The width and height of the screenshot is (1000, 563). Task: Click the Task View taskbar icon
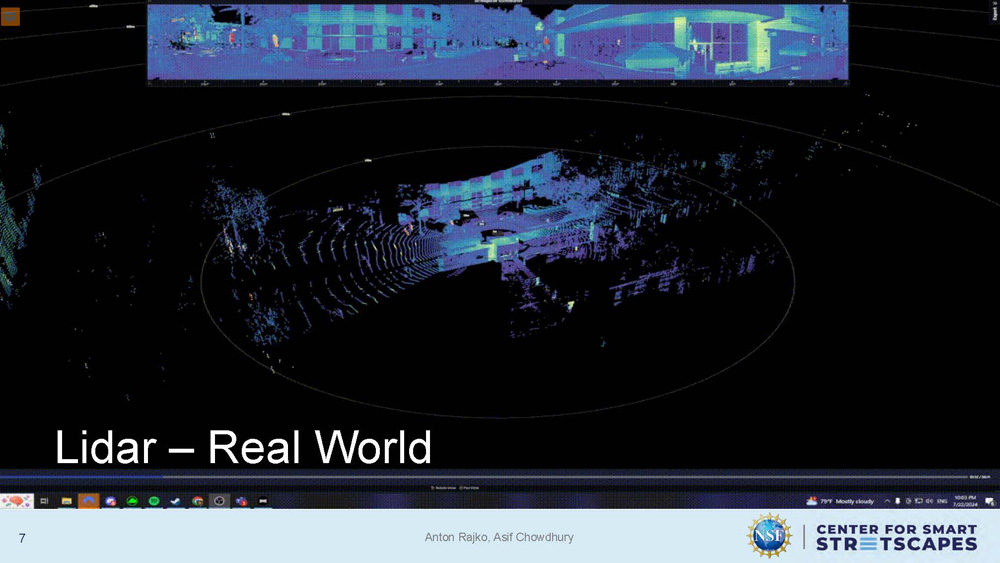pyautogui.click(x=45, y=501)
